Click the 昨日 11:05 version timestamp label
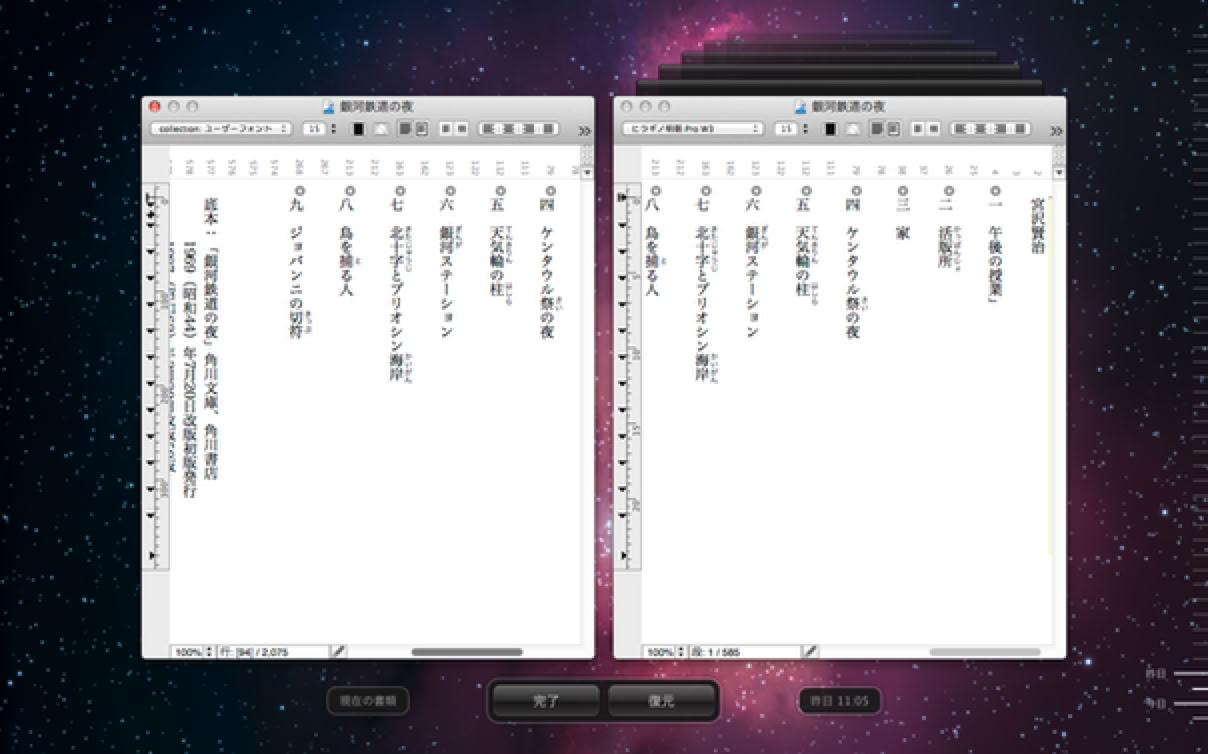The height and width of the screenshot is (754, 1208). click(x=839, y=701)
